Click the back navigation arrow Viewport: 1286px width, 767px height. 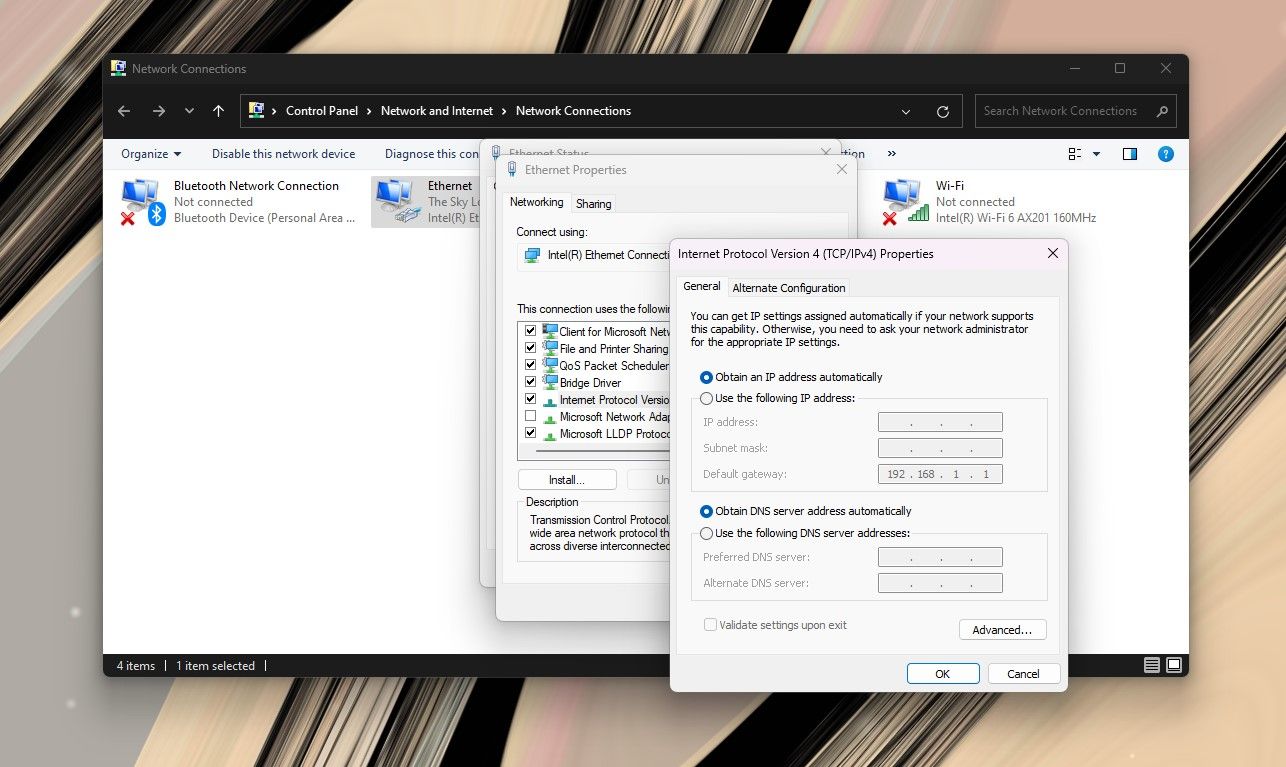pos(124,111)
